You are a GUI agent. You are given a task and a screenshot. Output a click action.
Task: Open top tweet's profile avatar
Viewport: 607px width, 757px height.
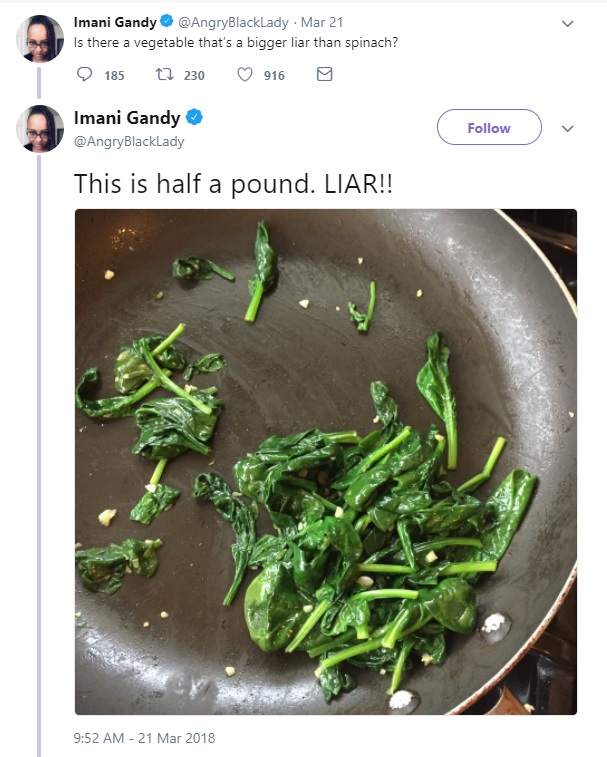tap(40, 39)
